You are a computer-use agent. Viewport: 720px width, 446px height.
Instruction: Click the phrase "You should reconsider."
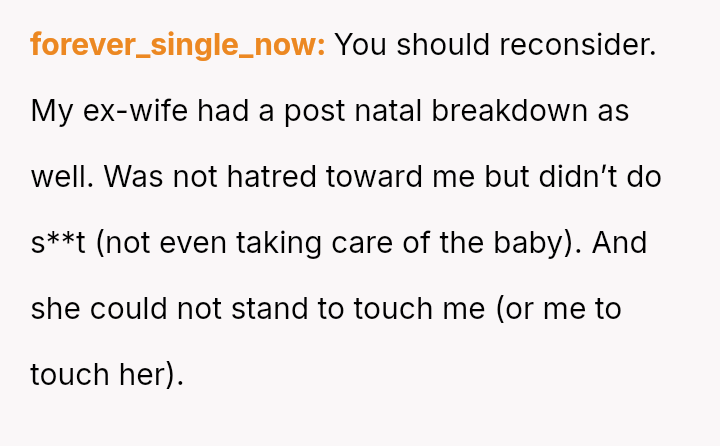click(495, 45)
